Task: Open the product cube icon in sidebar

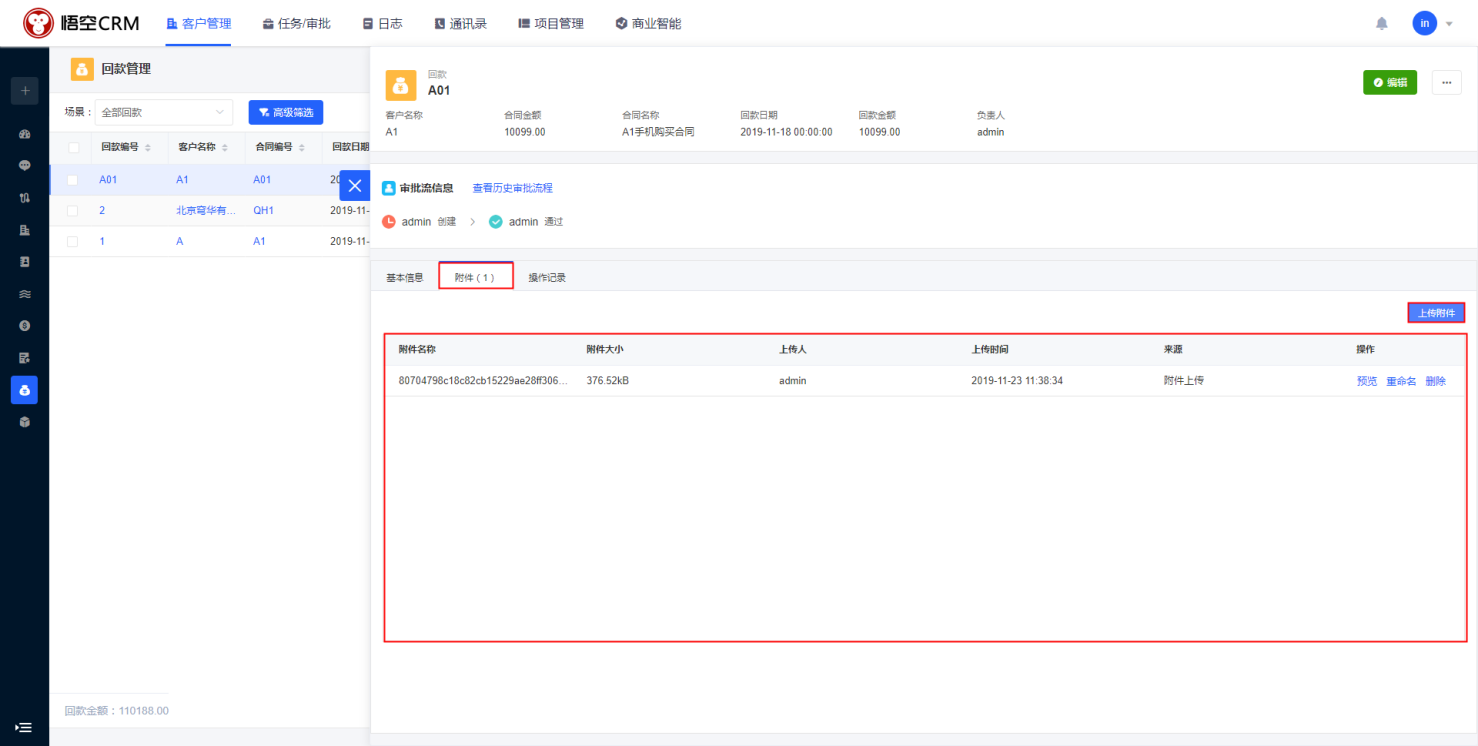Action: pyautogui.click(x=24, y=422)
